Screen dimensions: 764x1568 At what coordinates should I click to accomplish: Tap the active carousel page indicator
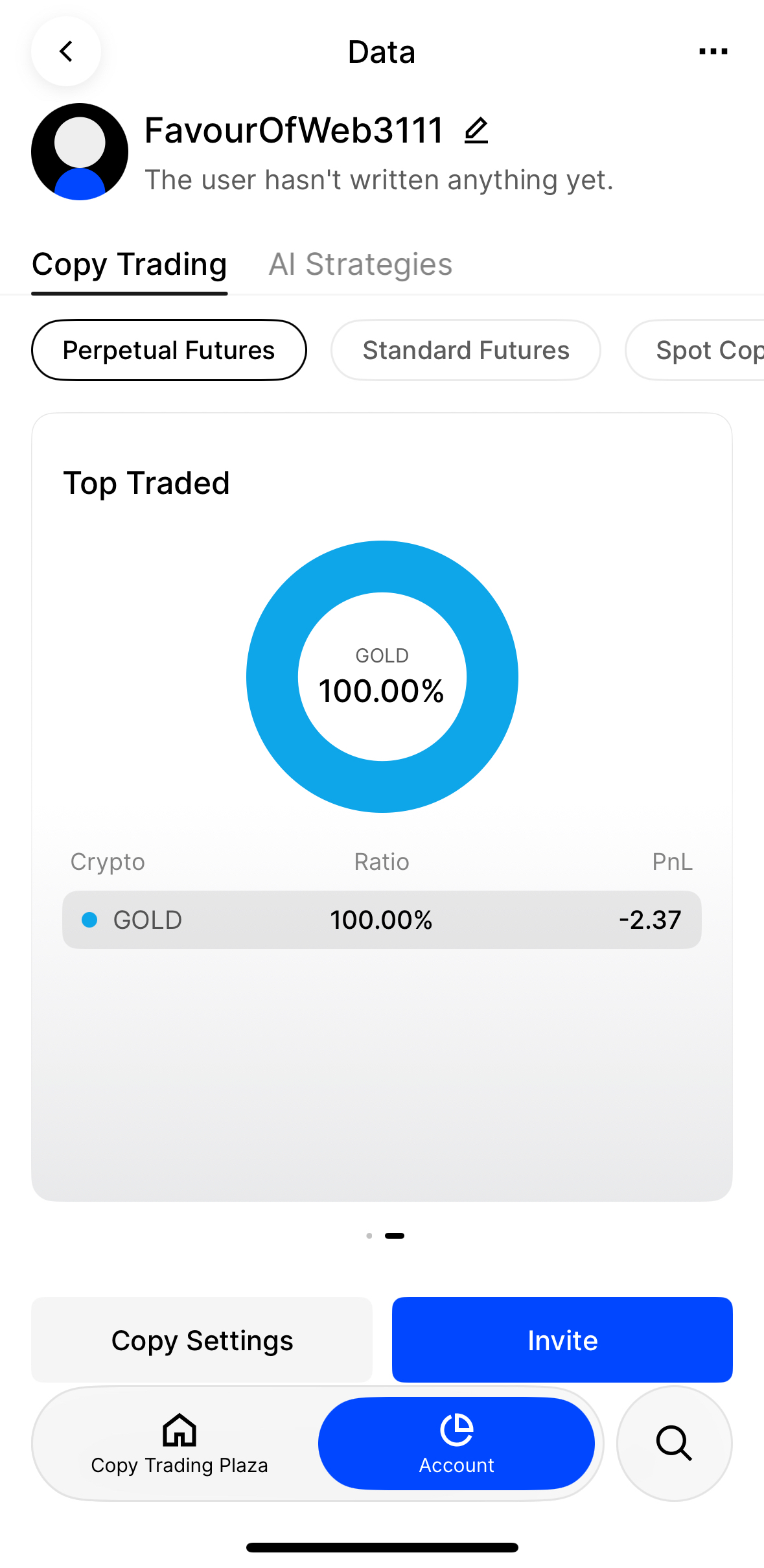(x=395, y=1235)
